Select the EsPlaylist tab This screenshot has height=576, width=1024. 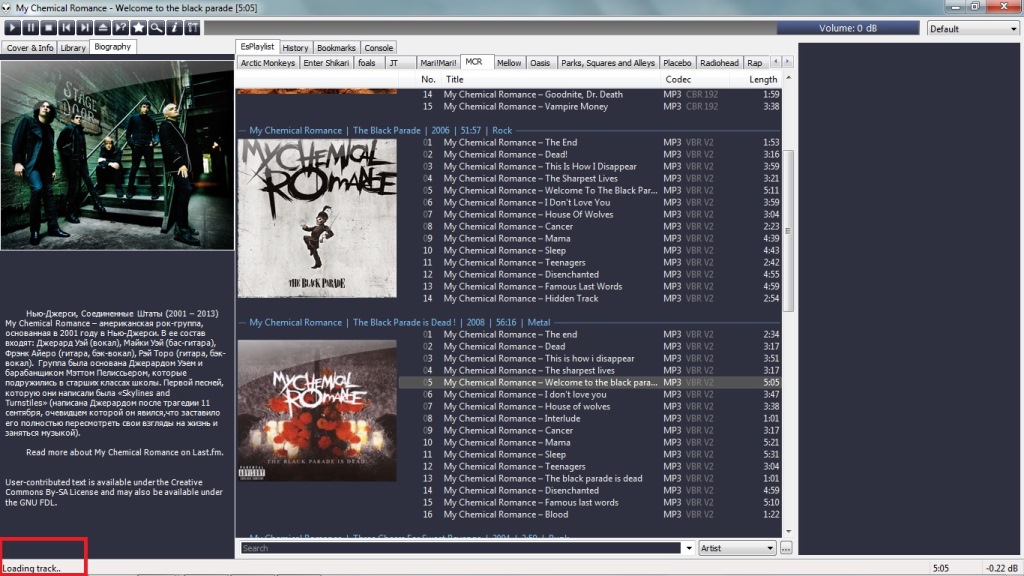[257, 47]
